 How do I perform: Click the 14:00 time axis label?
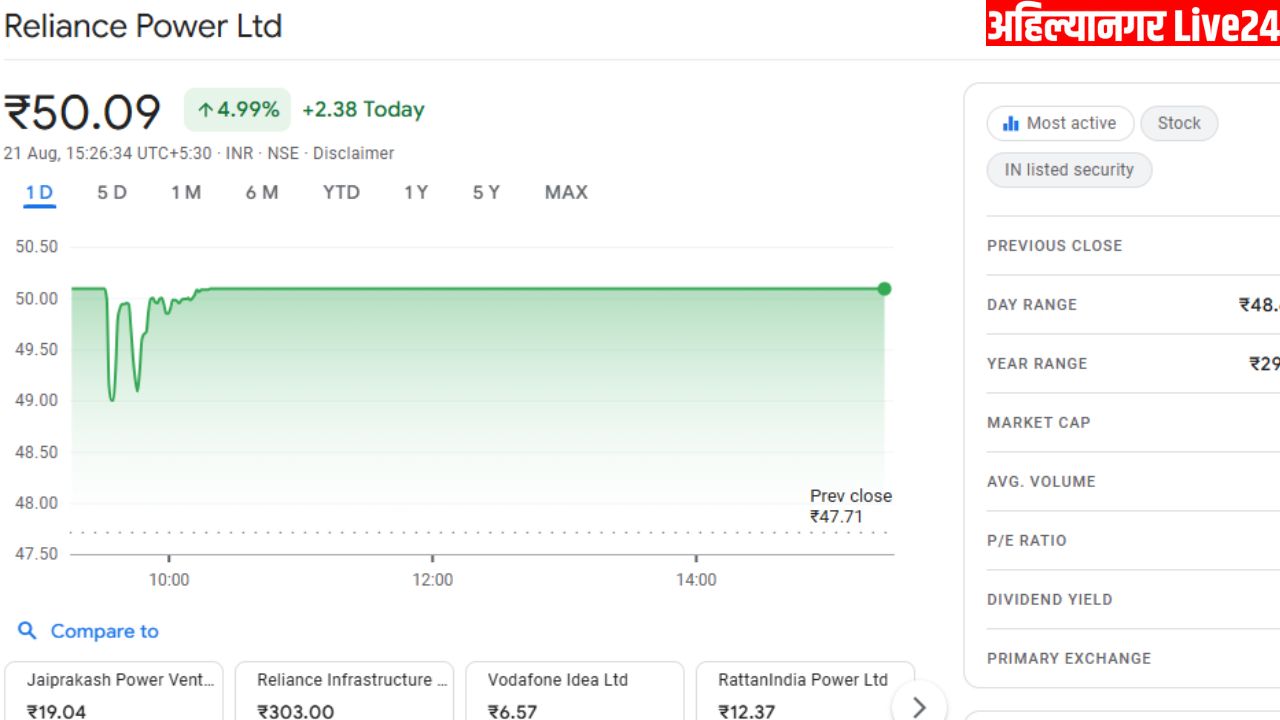pos(696,580)
